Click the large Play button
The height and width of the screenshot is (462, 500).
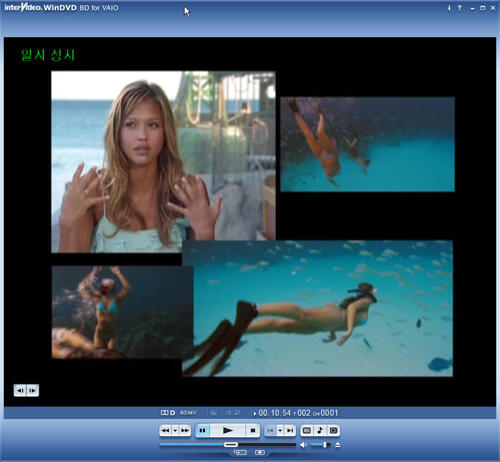pos(228,431)
